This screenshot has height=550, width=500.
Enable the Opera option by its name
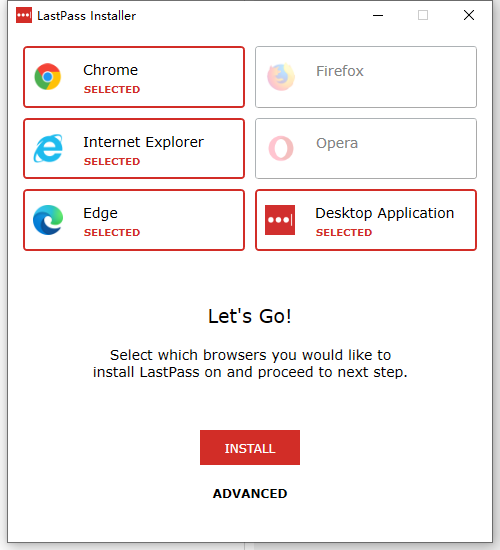click(x=337, y=143)
